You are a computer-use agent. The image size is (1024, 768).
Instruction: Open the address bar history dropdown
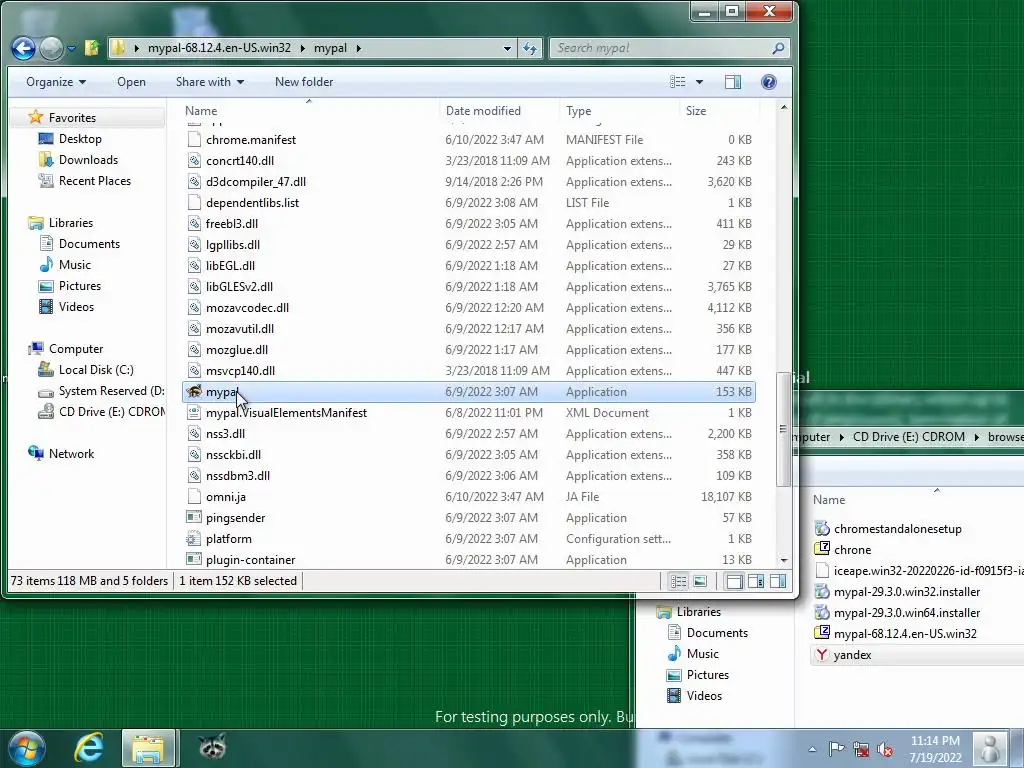point(507,48)
